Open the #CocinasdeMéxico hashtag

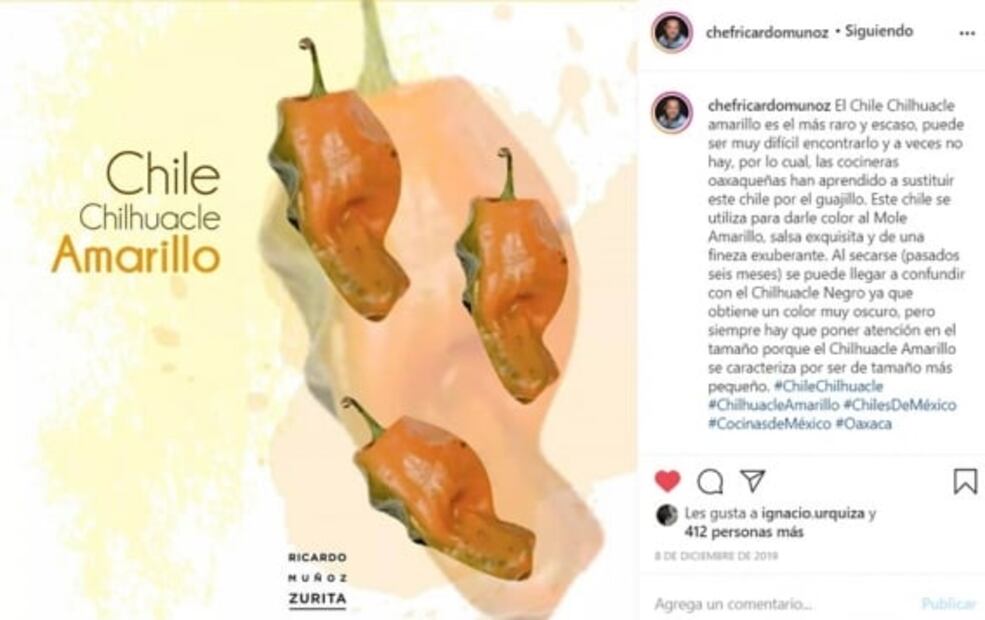tap(770, 423)
